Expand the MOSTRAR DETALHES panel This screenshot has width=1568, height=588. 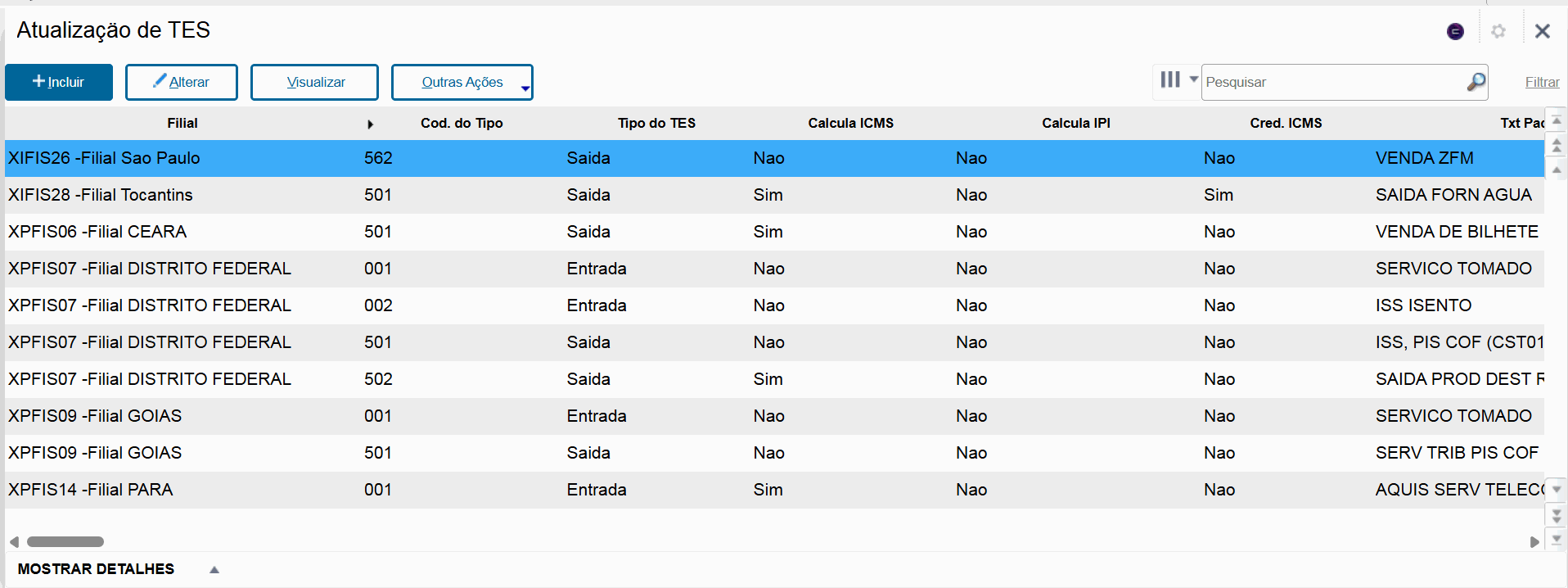[214, 569]
